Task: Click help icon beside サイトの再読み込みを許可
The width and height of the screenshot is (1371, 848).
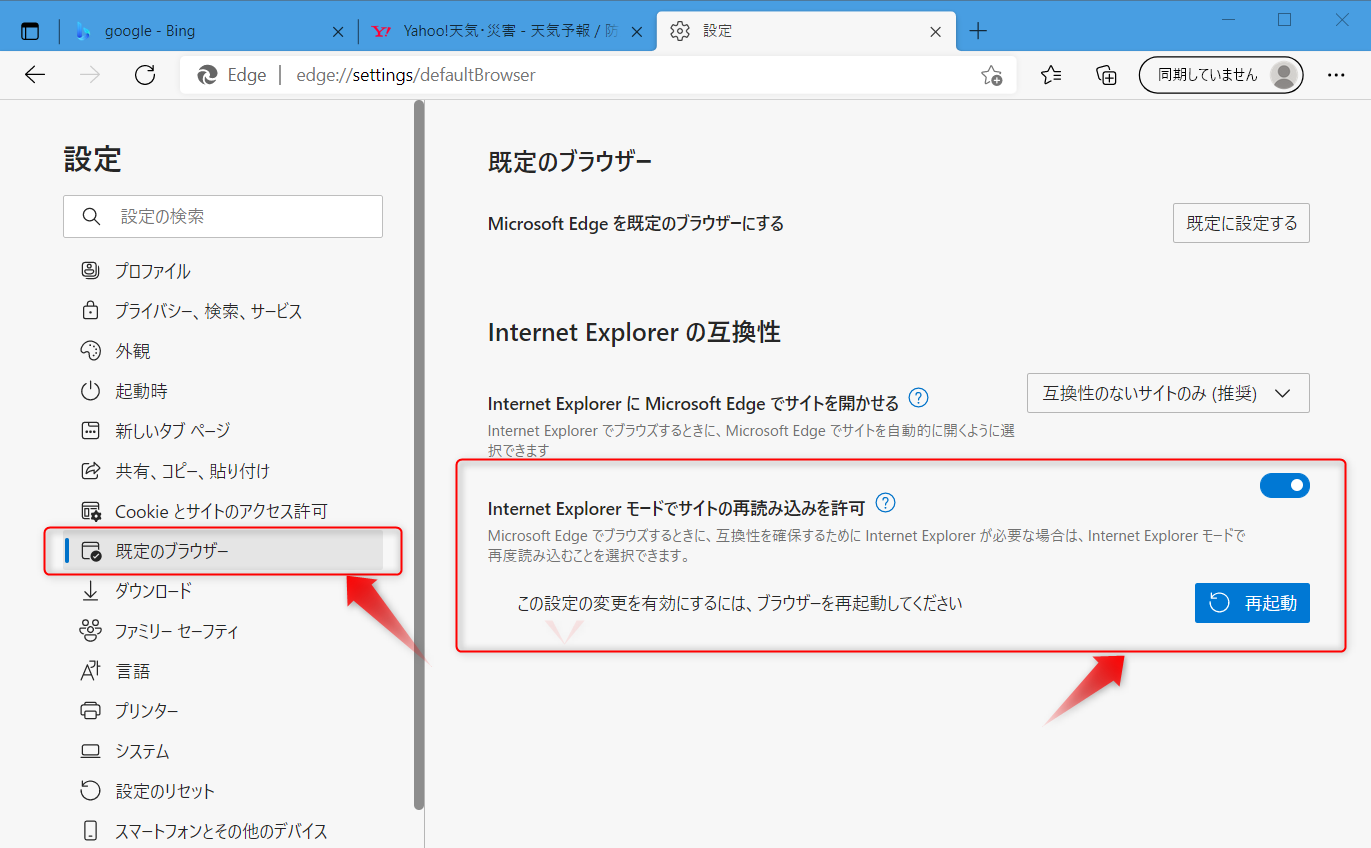Action: [885, 502]
